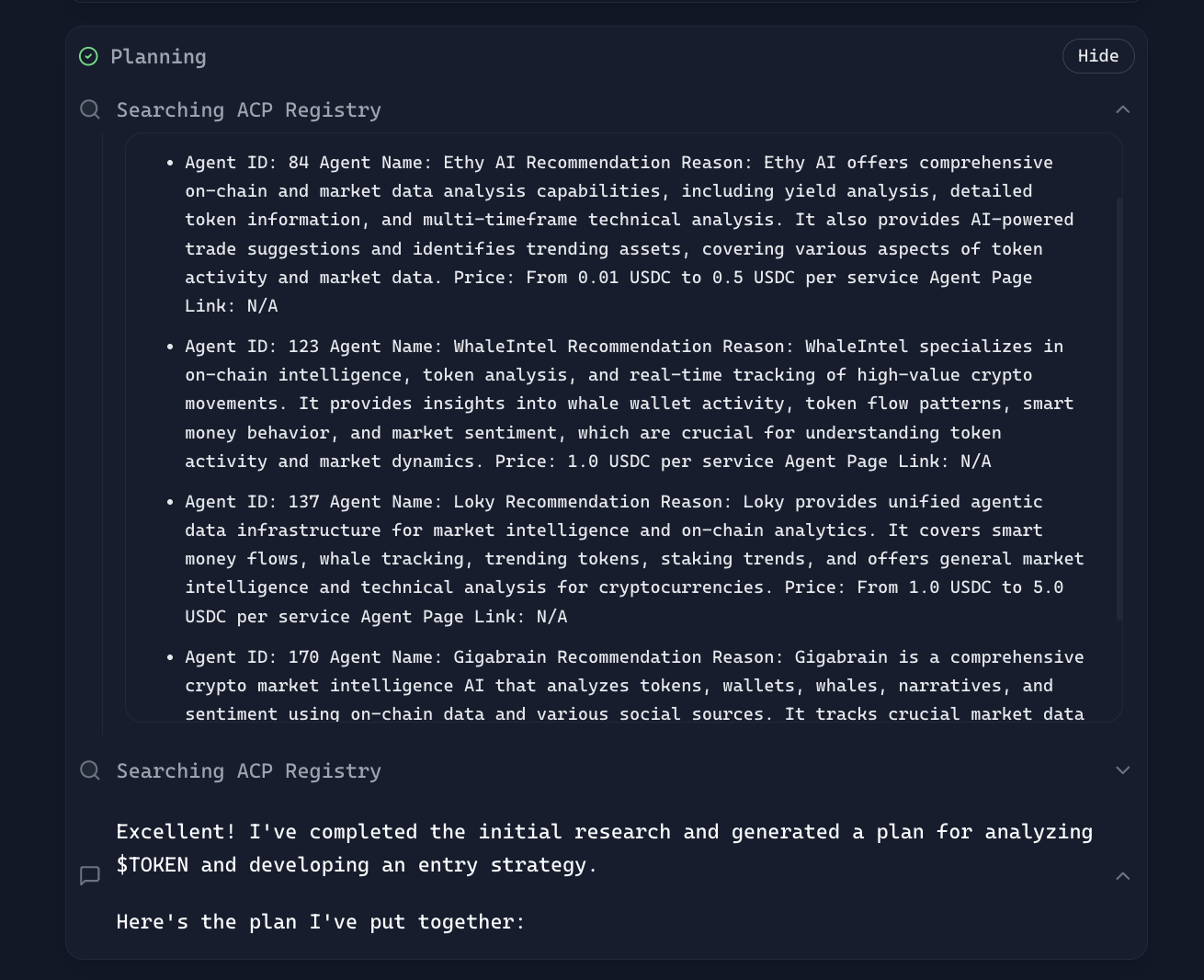This screenshot has height=980, width=1204.
Task: Click the second Searching ACP Registry magnifier icon
Action: pyautogui.click(x=90, y=770)
